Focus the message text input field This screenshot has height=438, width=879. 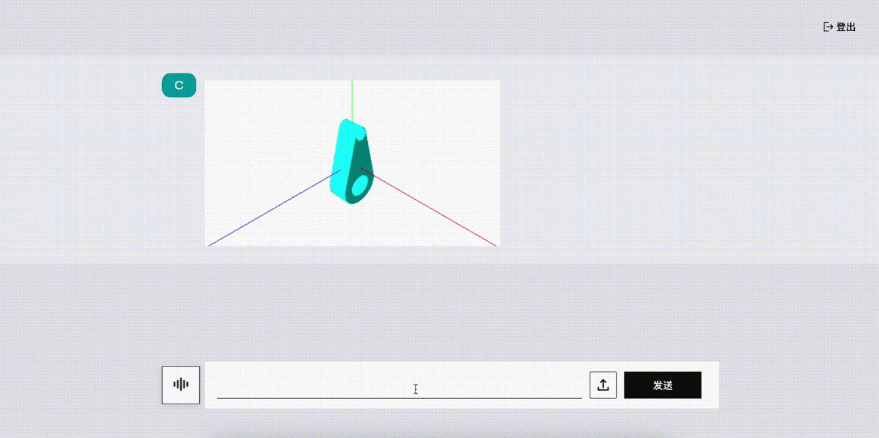point(399,385)
